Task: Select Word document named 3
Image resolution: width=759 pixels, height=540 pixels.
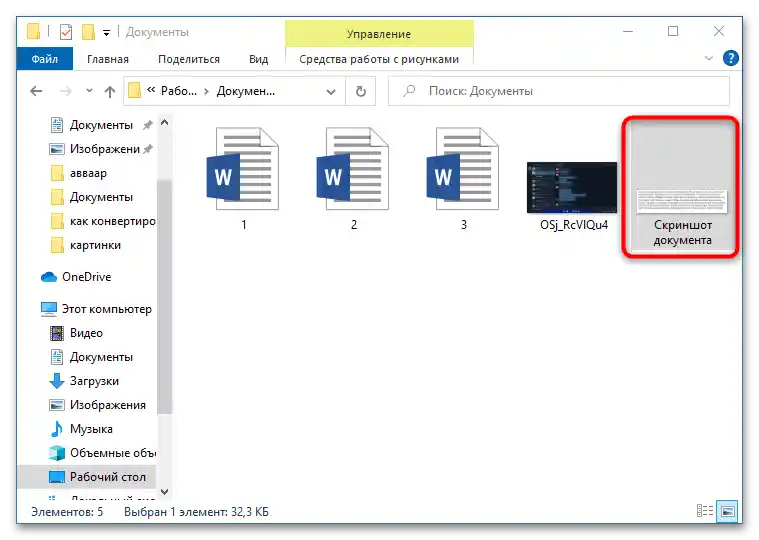Action: (464, 178)
